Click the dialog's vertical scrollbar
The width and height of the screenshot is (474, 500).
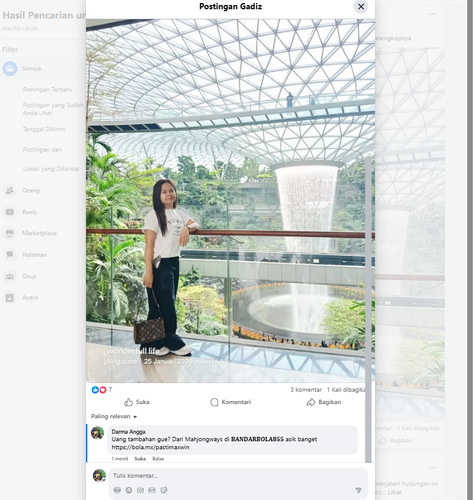pyautogui.click(x=368, y=310)
